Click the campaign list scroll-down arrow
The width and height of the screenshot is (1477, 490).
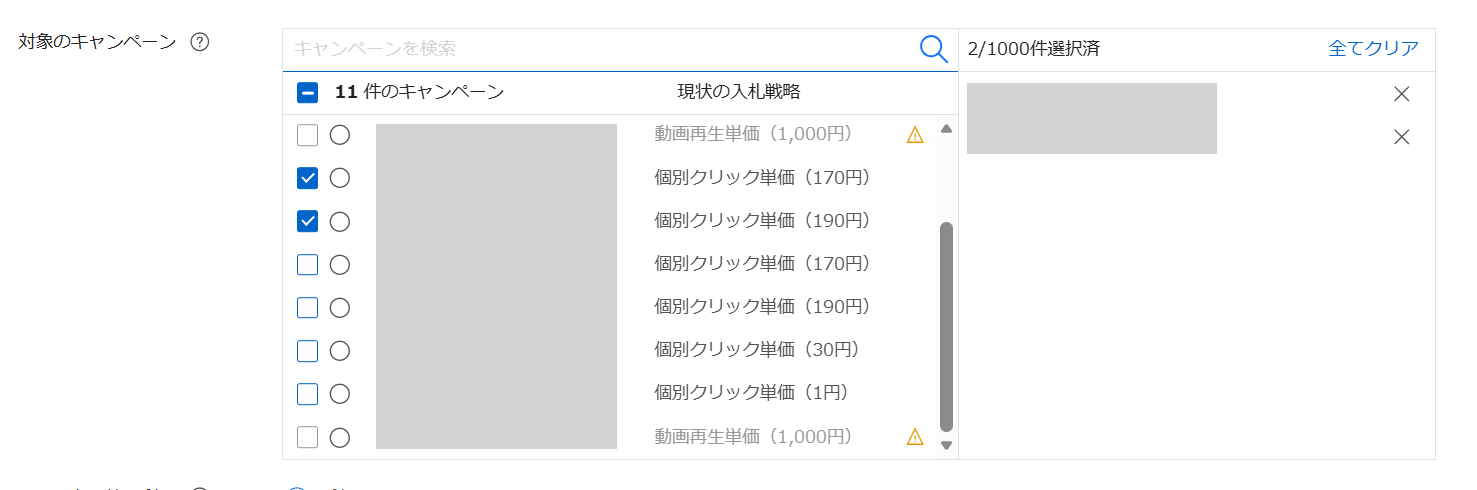click(946, 445)
